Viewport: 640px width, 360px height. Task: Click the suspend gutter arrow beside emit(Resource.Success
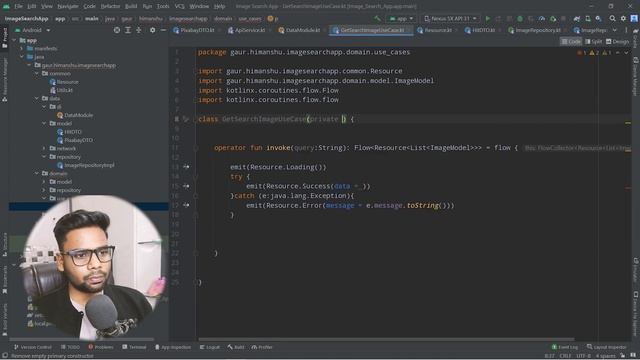(x=186, y=186)
